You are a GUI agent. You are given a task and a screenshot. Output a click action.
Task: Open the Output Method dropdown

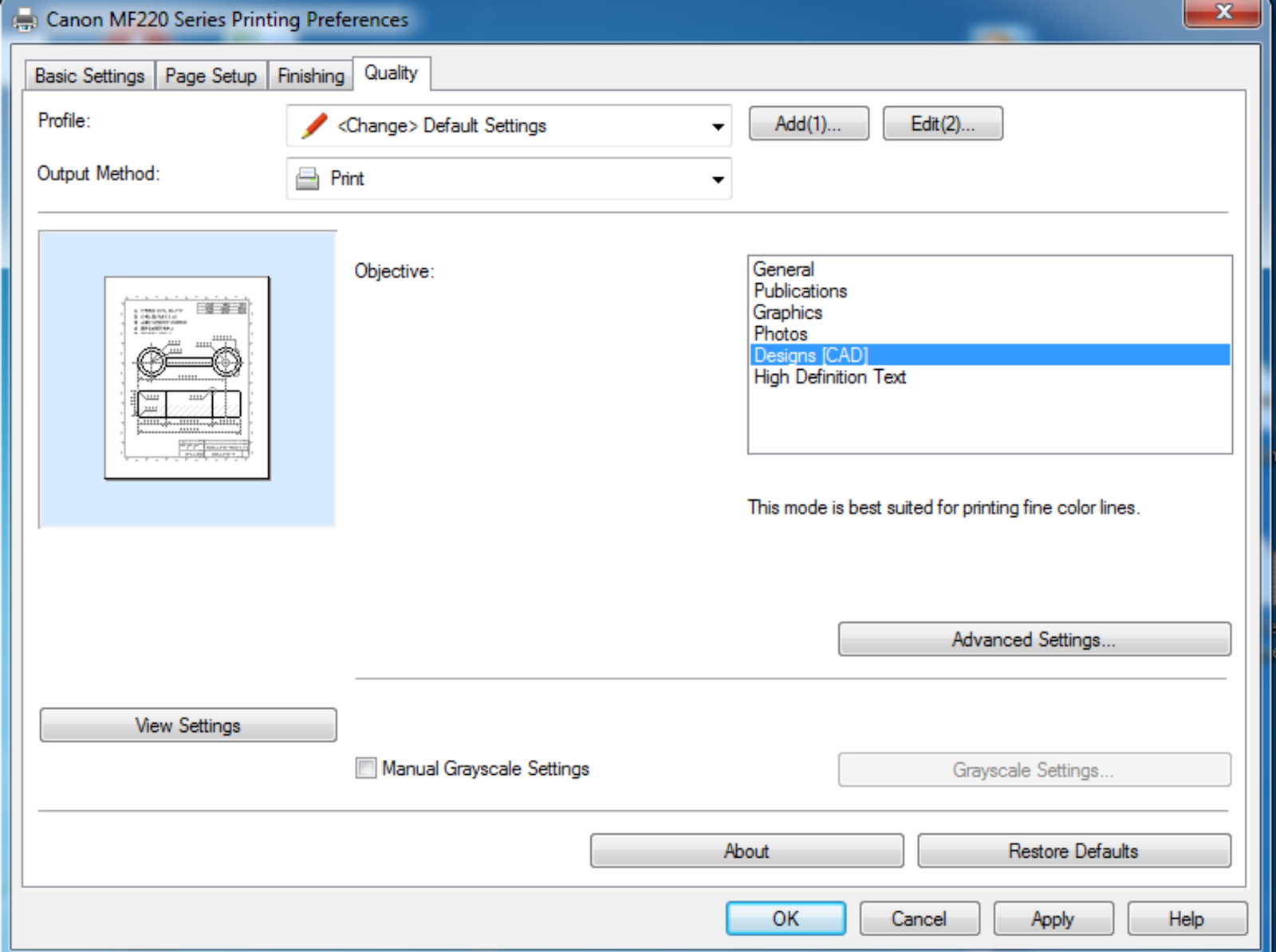[x=509, y=179]
